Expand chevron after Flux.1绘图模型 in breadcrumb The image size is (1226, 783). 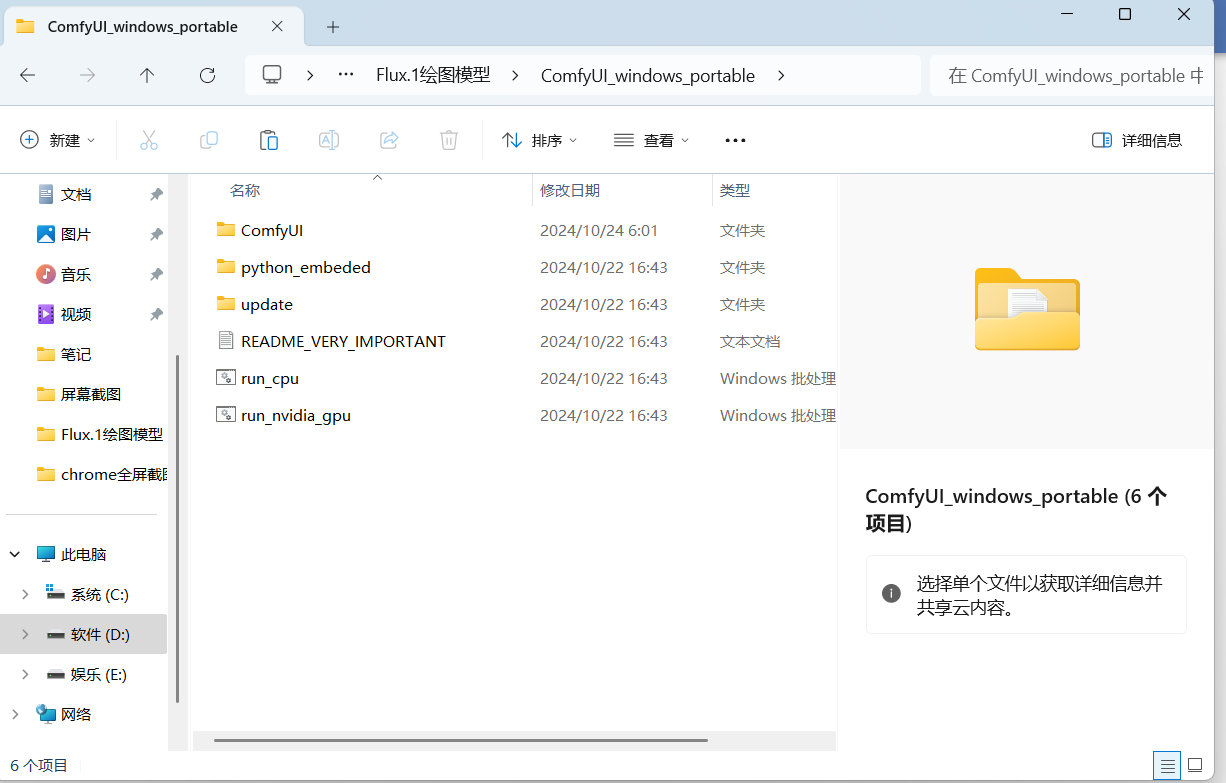click(x=516, y=75)
